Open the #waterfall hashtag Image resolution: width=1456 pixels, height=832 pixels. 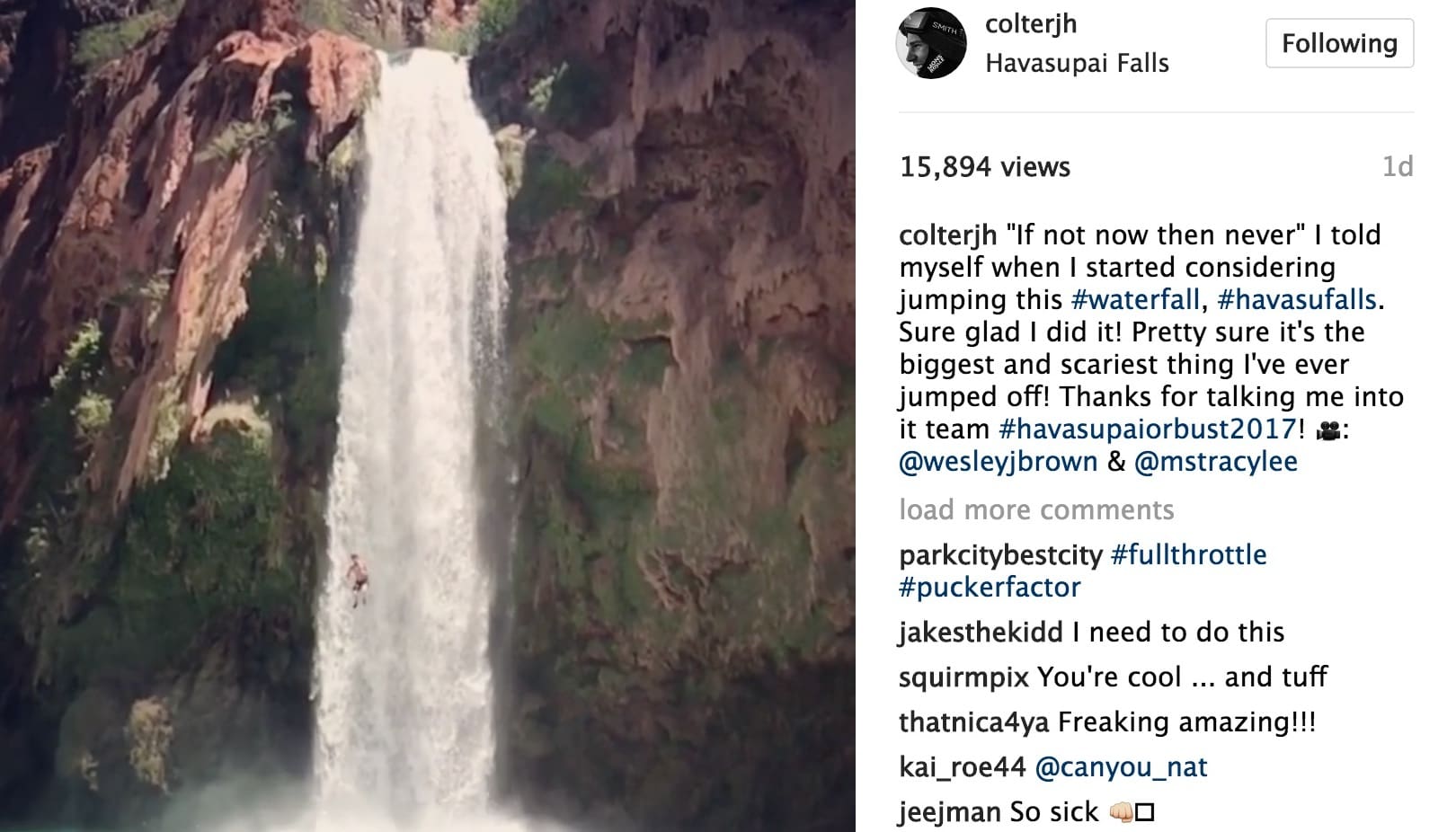[1135, 299]
